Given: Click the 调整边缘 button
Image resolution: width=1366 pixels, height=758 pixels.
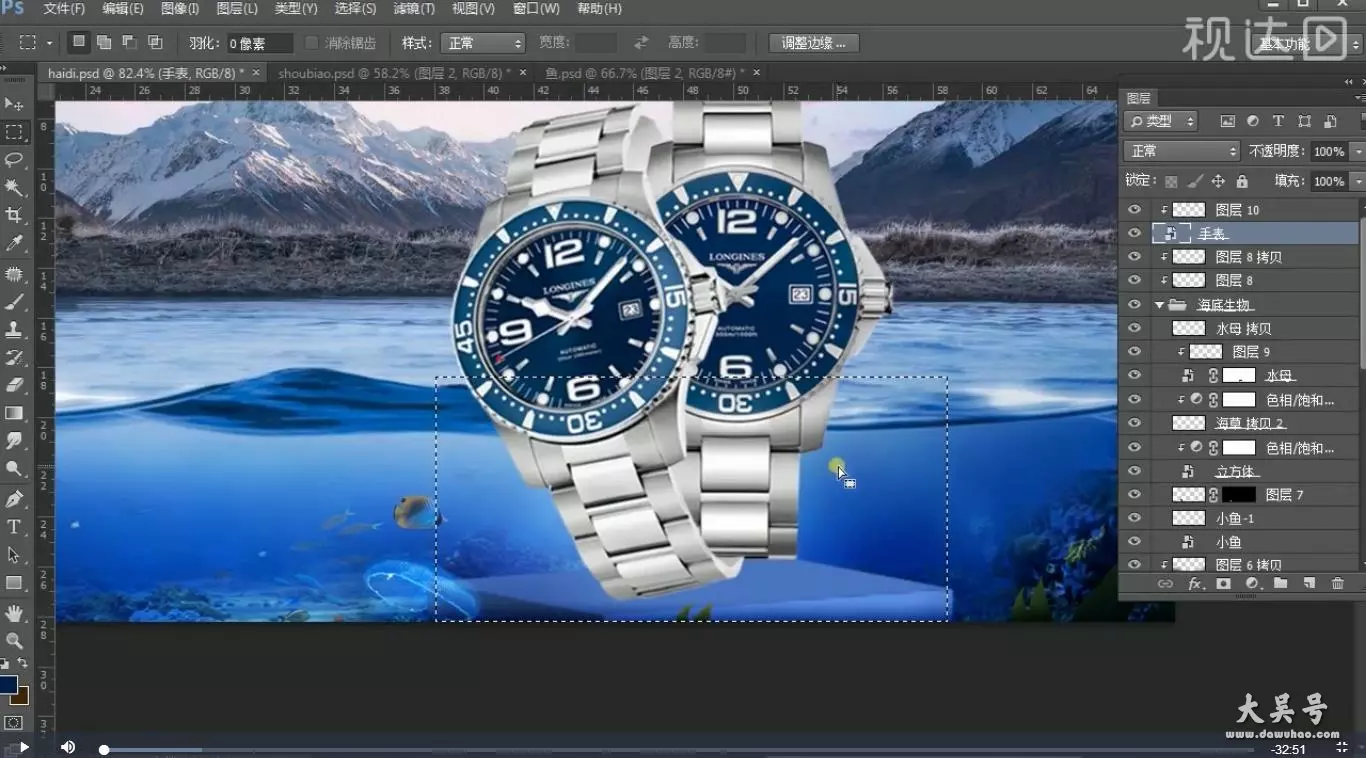Looking at the screenshot, I should (x=814, y=43).
